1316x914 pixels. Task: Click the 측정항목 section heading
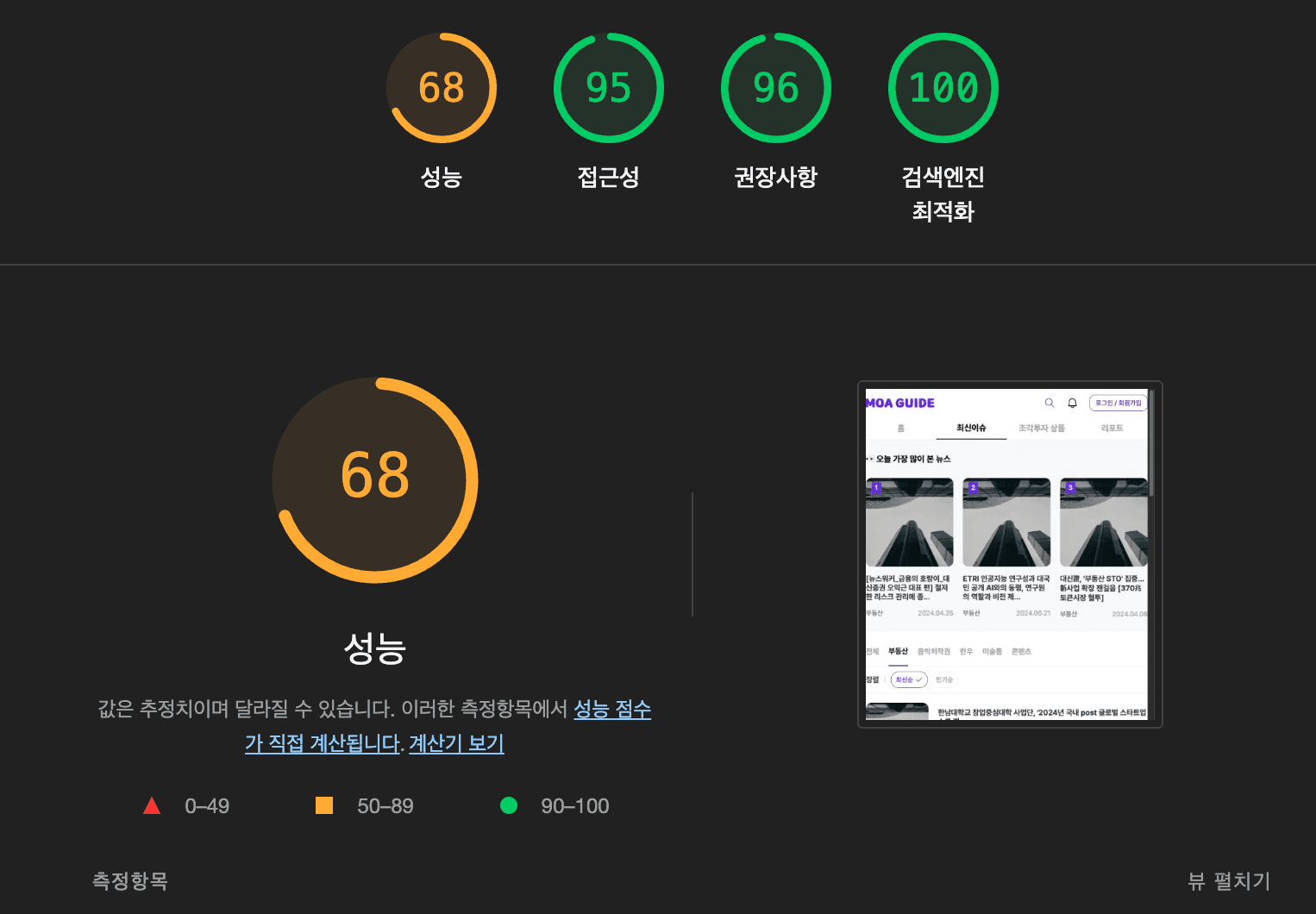[x=130, y=880]
